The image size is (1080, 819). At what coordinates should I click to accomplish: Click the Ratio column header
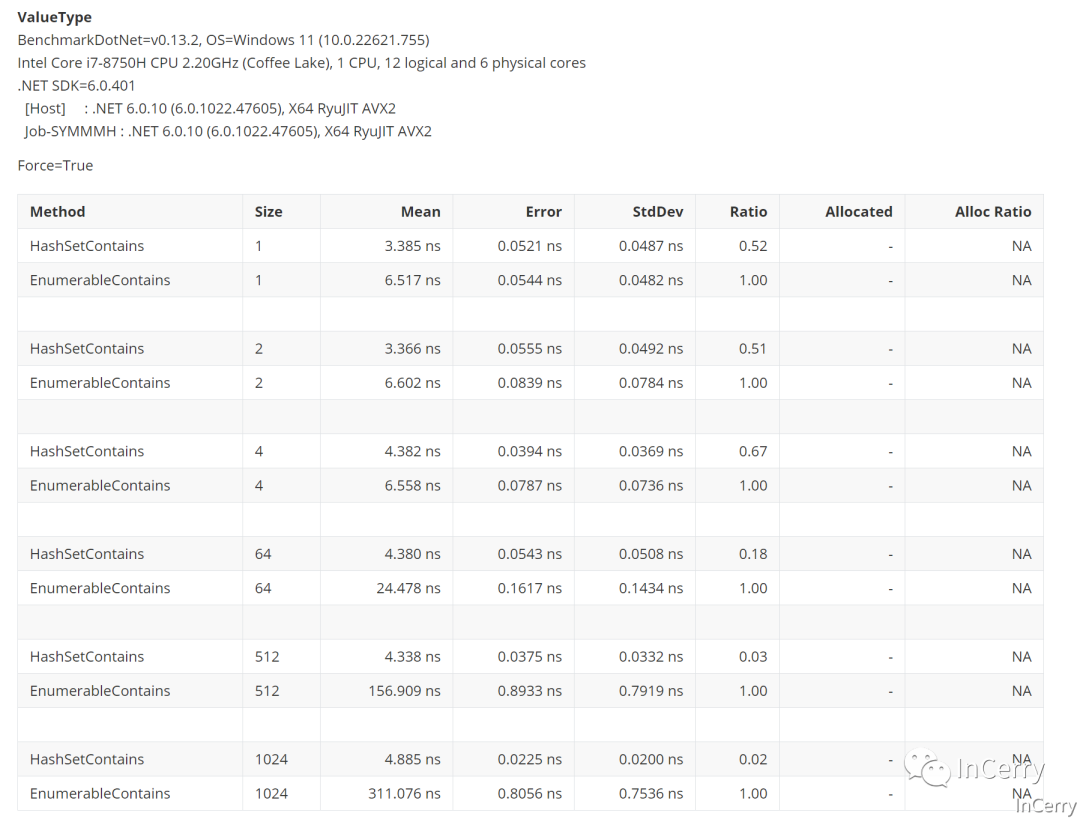(748, 212)
